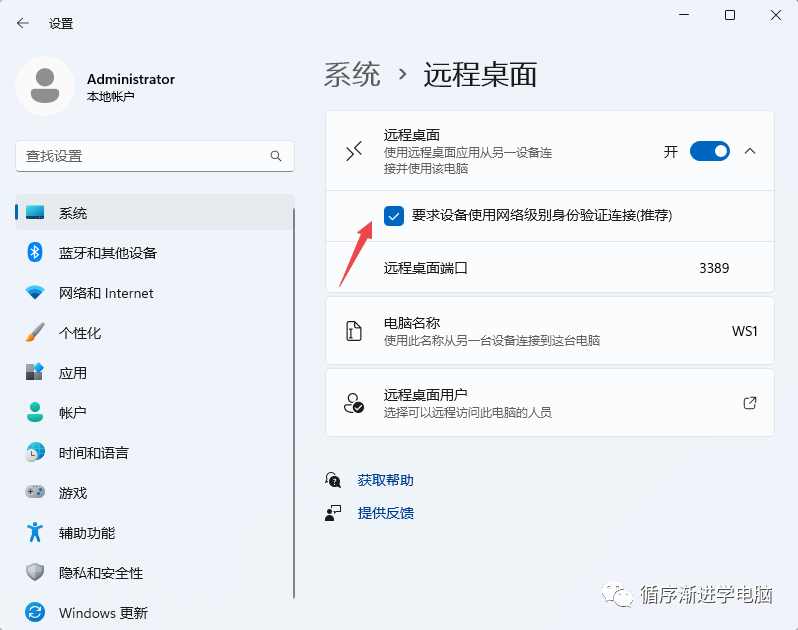Open 游戏 settings
The height and width of the screenshot is (630, 798).
[155, 492]
